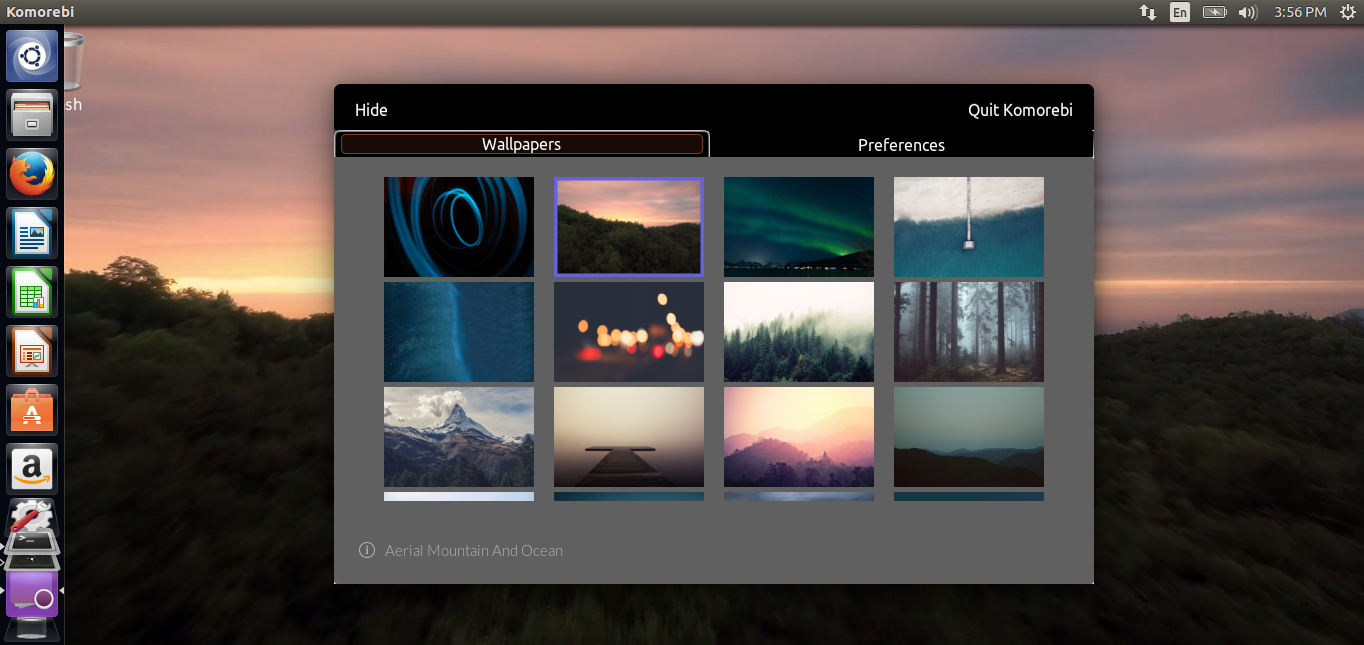This screenshot has width=1364, height=645.
Task: Click the Hide button
Action: 371,110
